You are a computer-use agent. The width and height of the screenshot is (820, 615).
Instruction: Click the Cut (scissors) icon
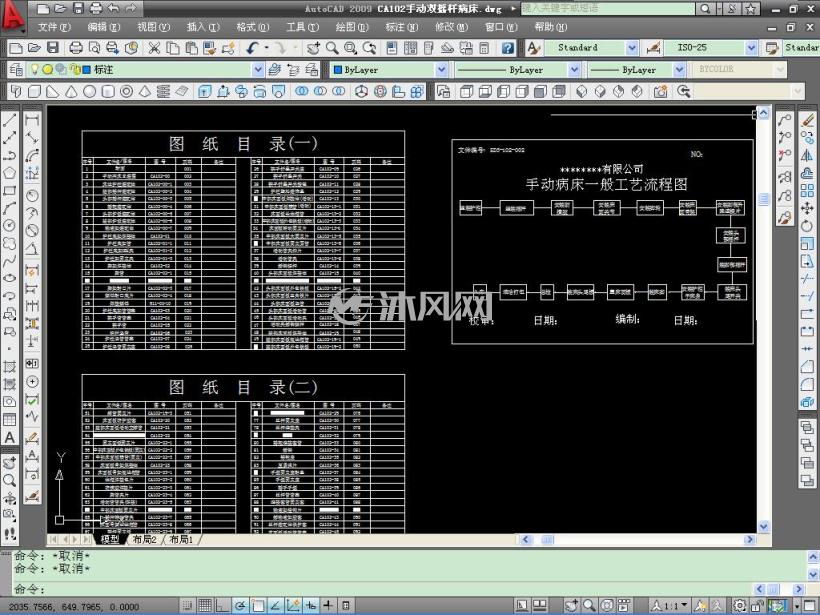[154, 48]
